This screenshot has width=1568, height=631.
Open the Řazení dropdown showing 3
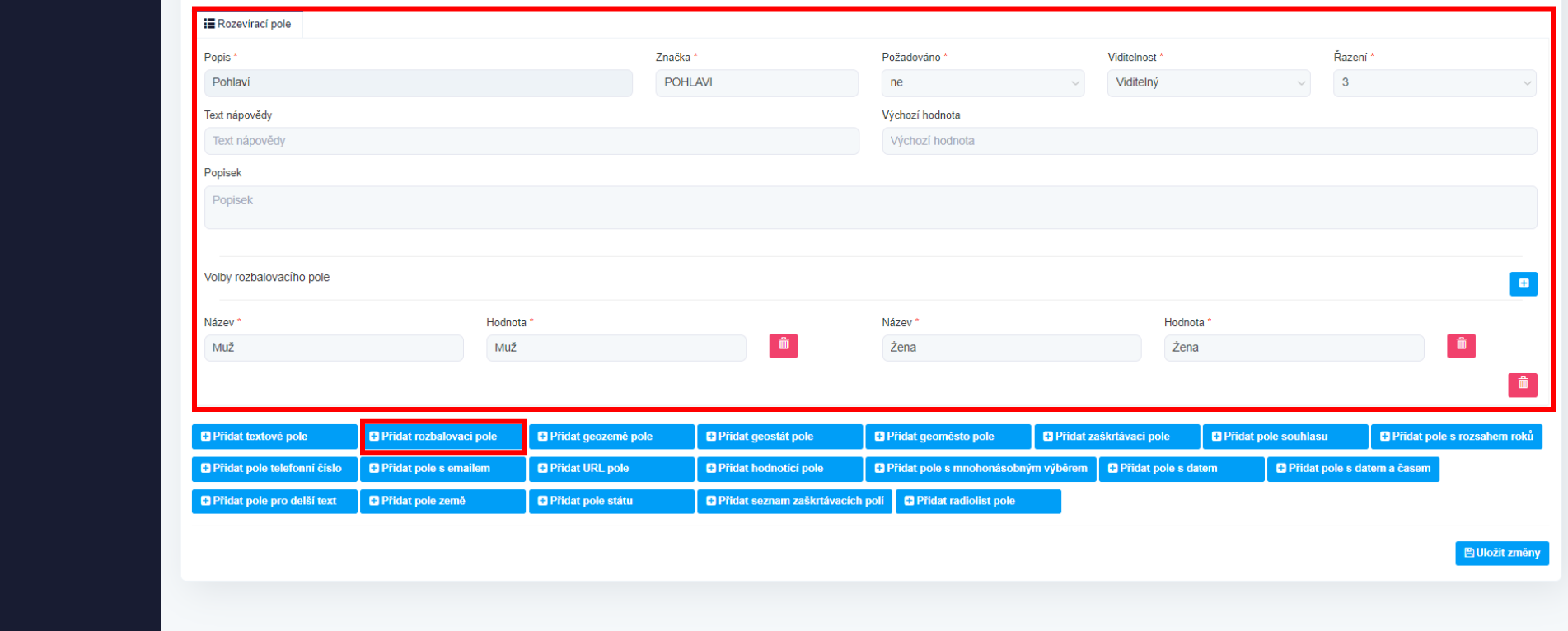1435,82
